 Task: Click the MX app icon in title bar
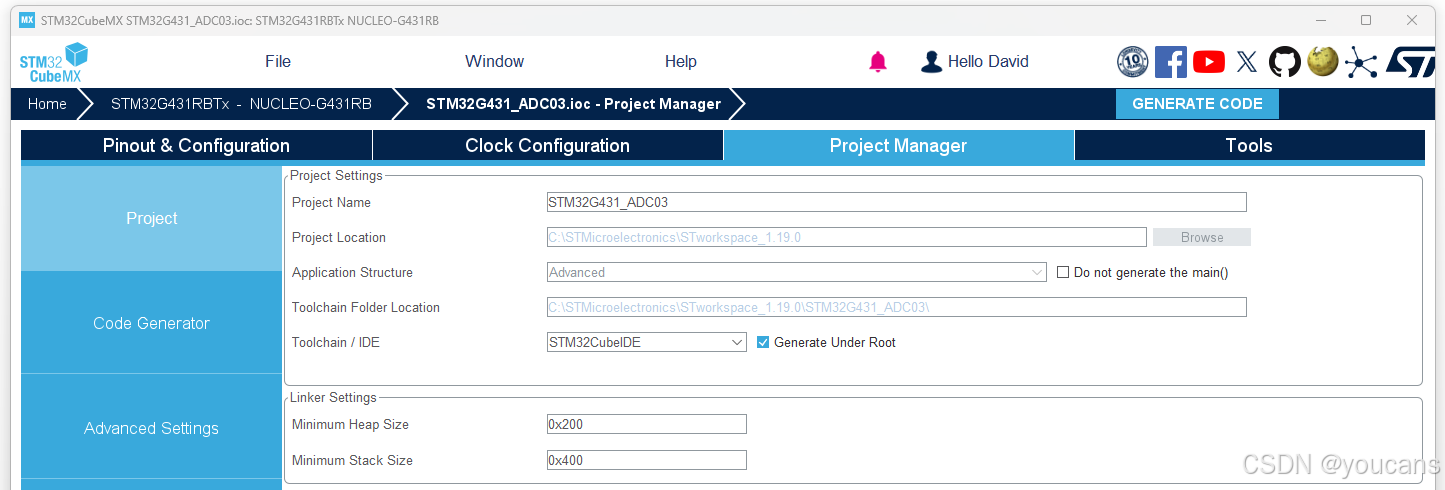click(x=27, y=20)
